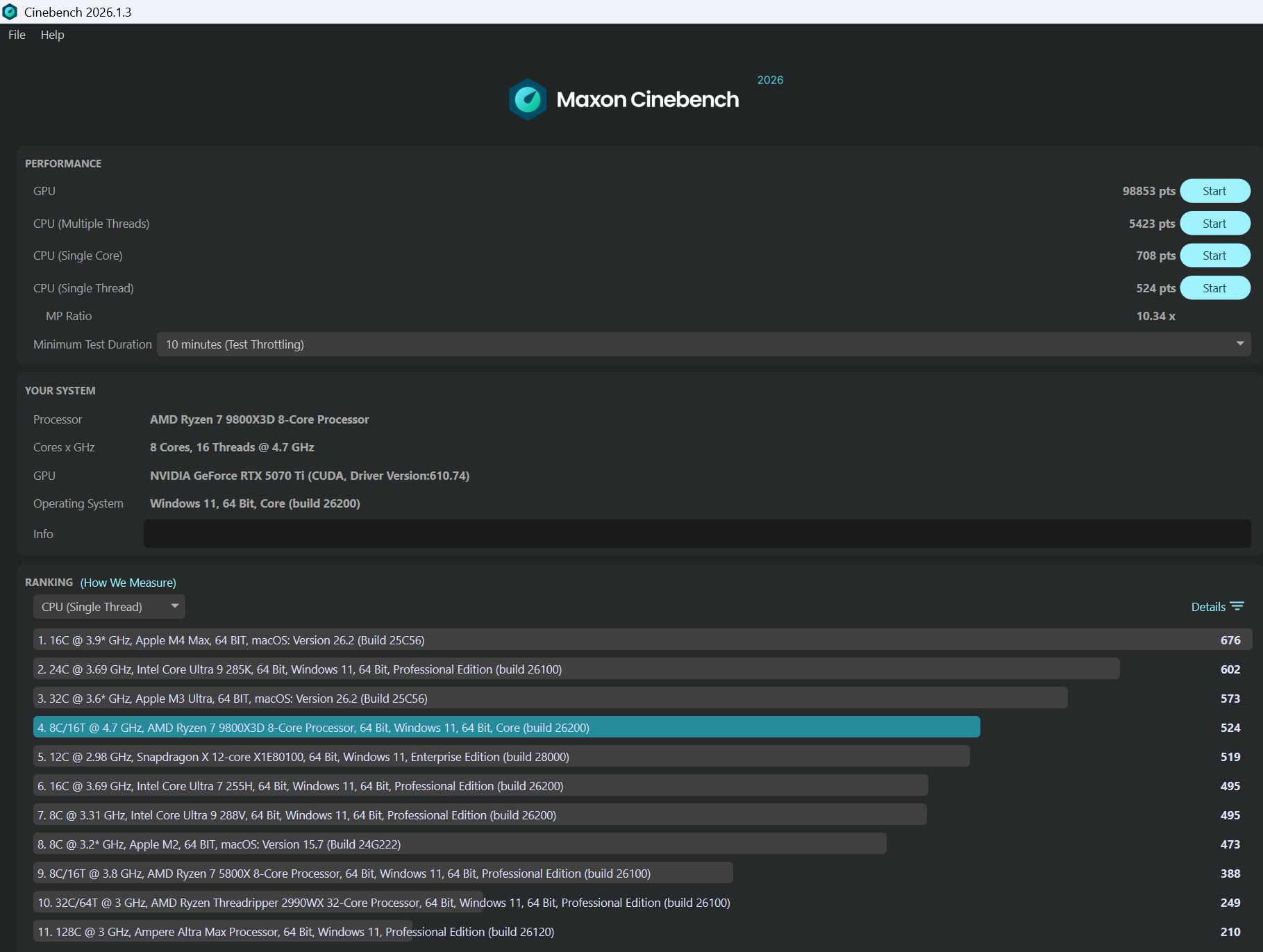Image resolution: width=1263 pixels, height=952 pixels.
Task: Start the CPU (Single Thread) benchmark
Action: pyautogui.click(x=1215, y=288)
